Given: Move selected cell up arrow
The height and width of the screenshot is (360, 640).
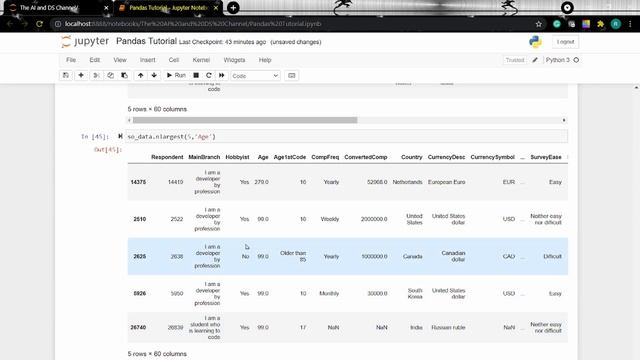Looking at the screenshot, I should pos(140,76).
